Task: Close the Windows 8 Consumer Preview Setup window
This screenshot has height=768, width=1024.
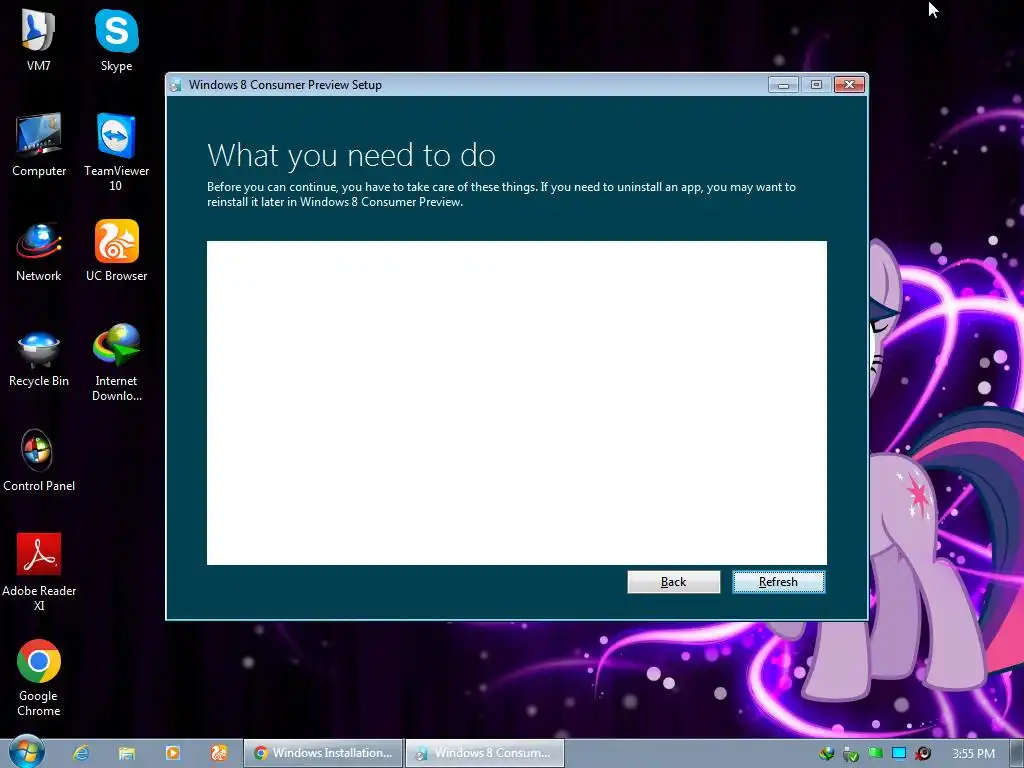Action: tap(849, 84)
